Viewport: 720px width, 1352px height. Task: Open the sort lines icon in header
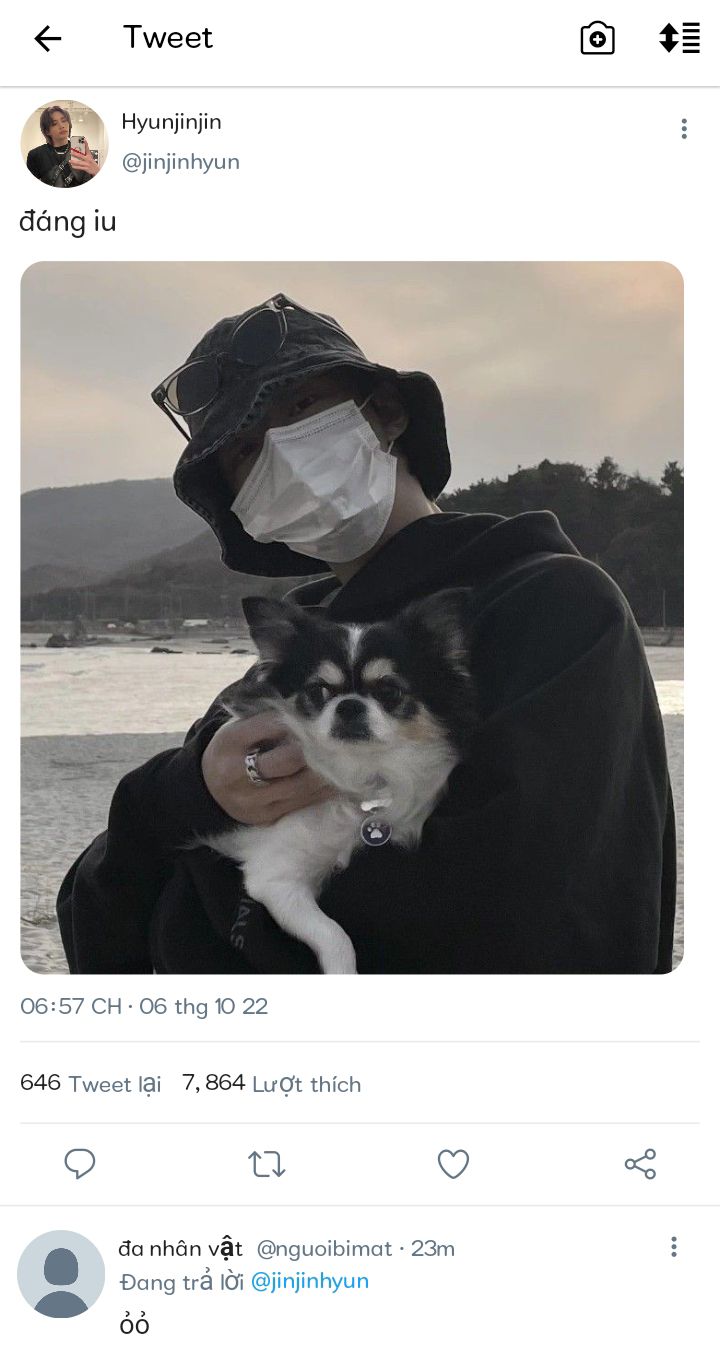point(679,38)
